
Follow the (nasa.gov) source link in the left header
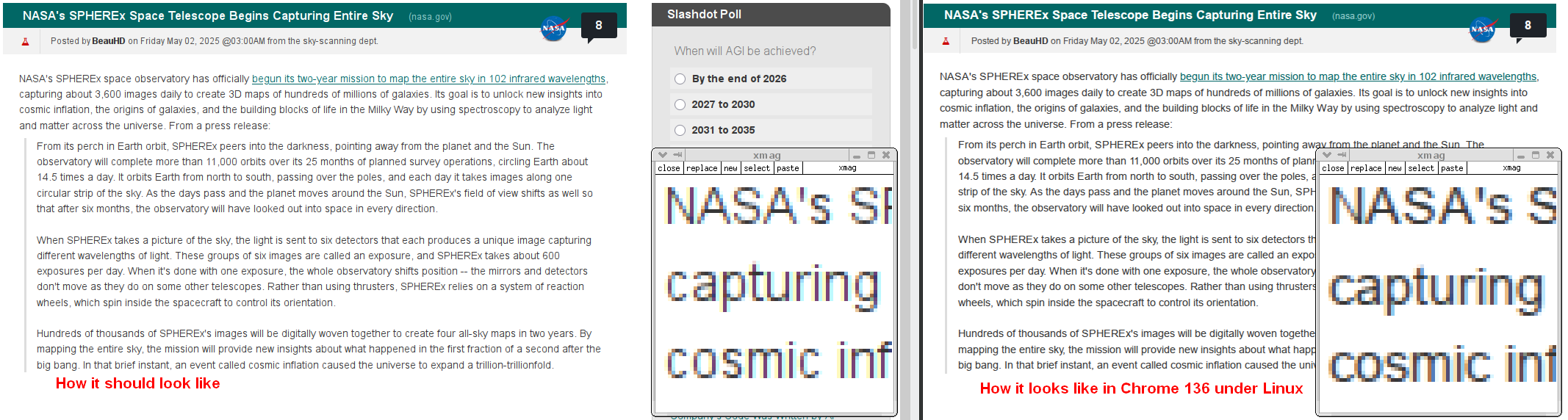point(430,16)
